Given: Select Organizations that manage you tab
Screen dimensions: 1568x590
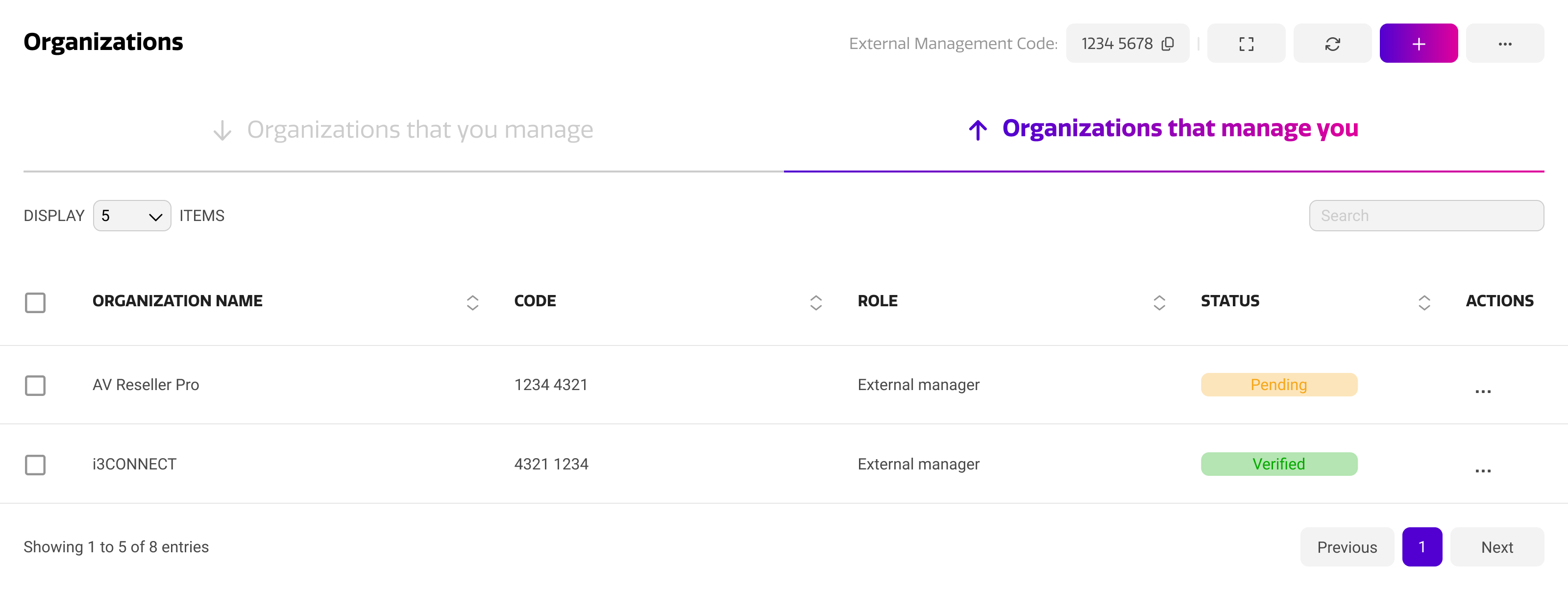Looking at the screenshot, I should [1163, 128].
